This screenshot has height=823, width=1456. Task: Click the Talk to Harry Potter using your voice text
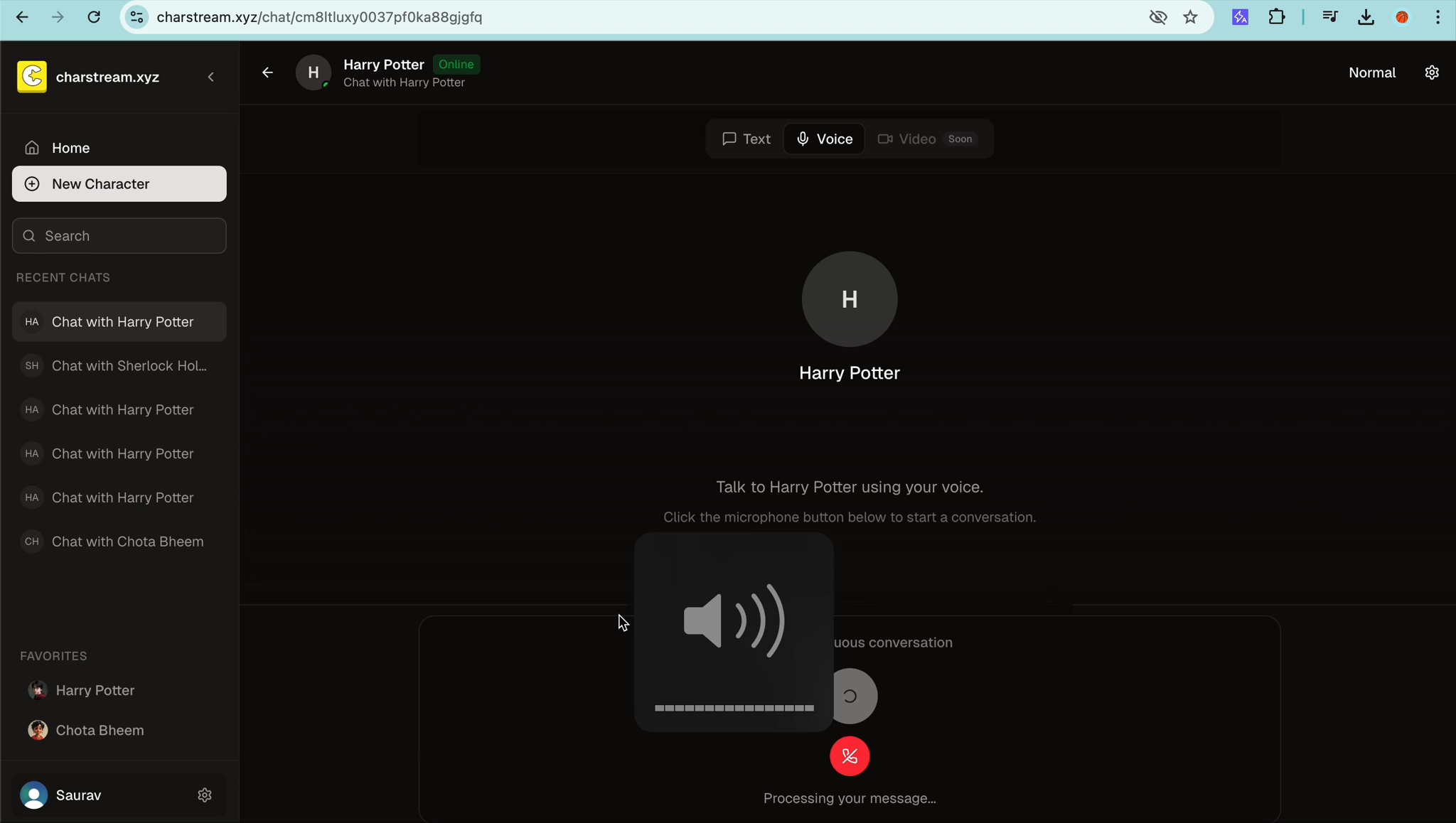click(850, 488)
